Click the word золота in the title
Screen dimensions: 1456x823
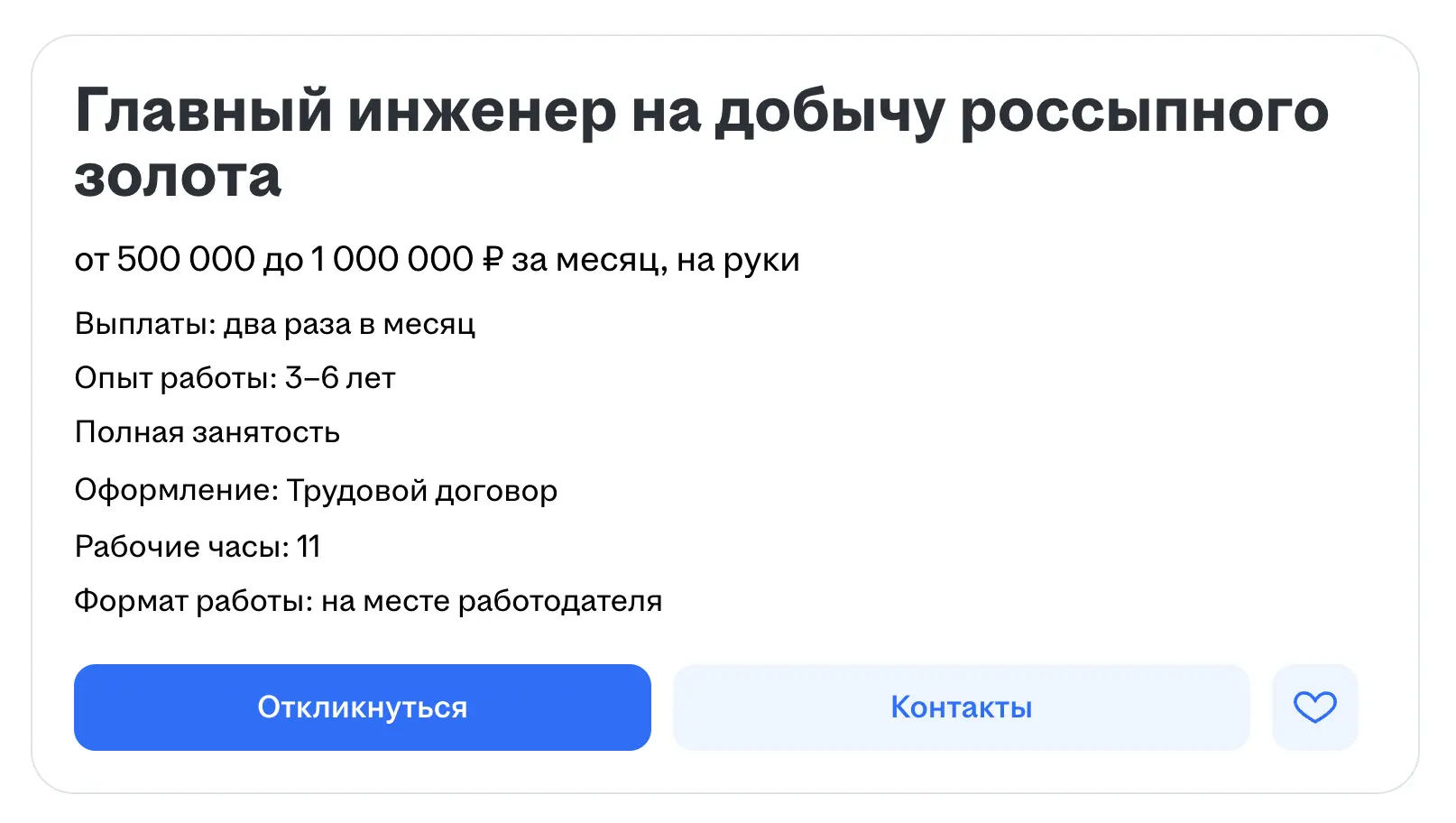tap(178, 178)
